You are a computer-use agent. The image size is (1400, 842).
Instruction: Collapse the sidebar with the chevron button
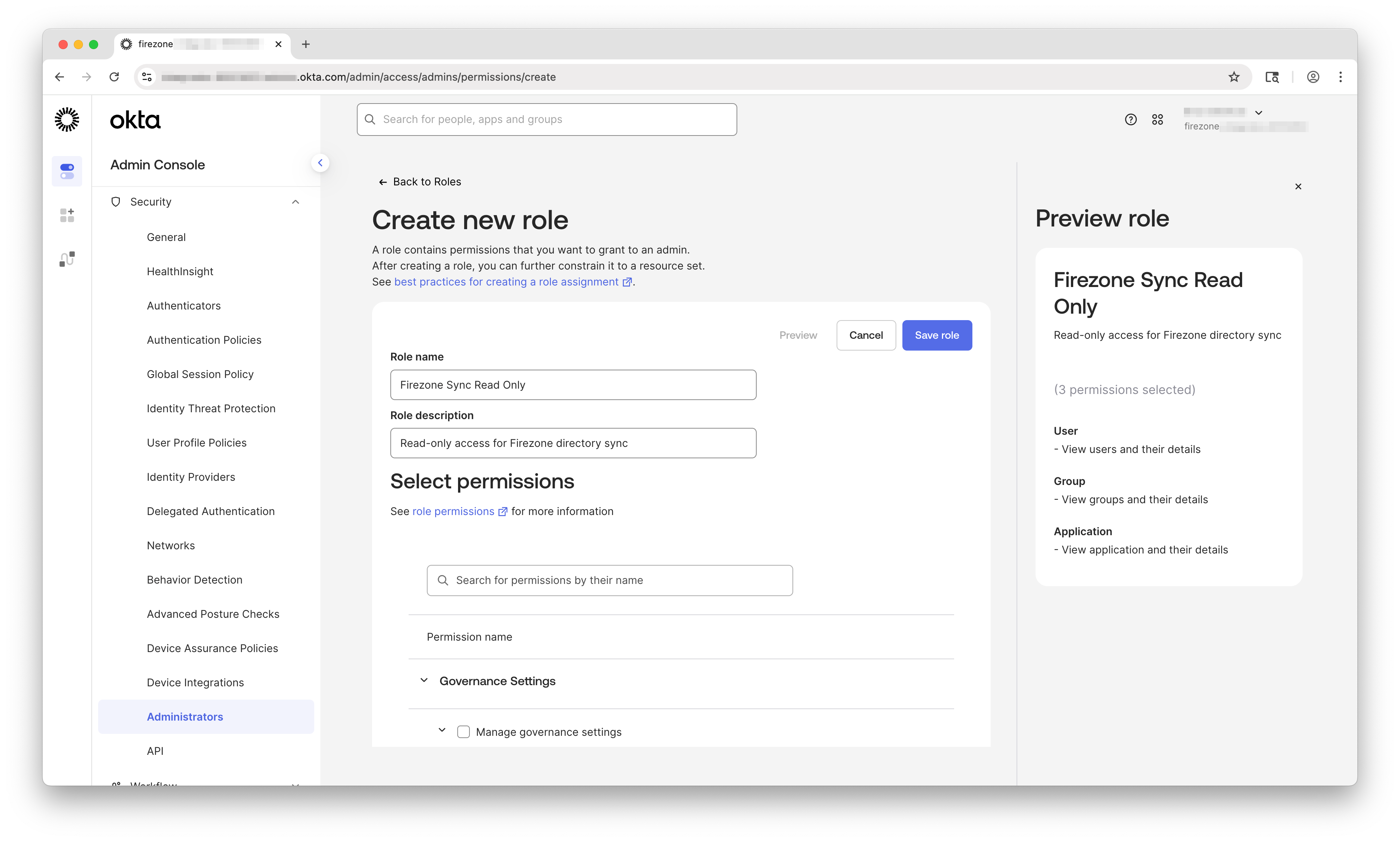pos(320,163)
